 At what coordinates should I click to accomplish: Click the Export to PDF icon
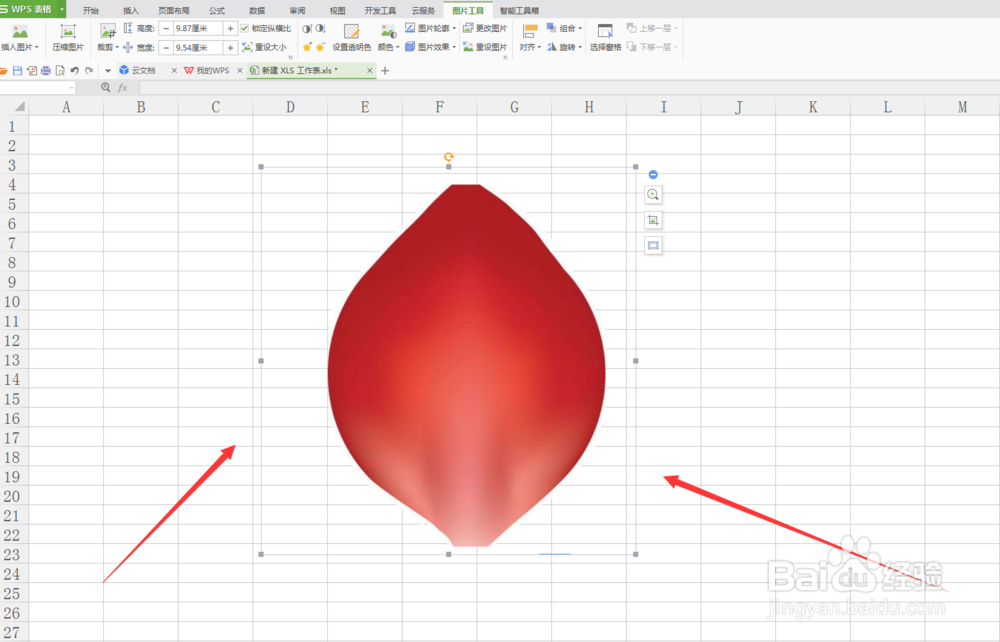[31, 71]
